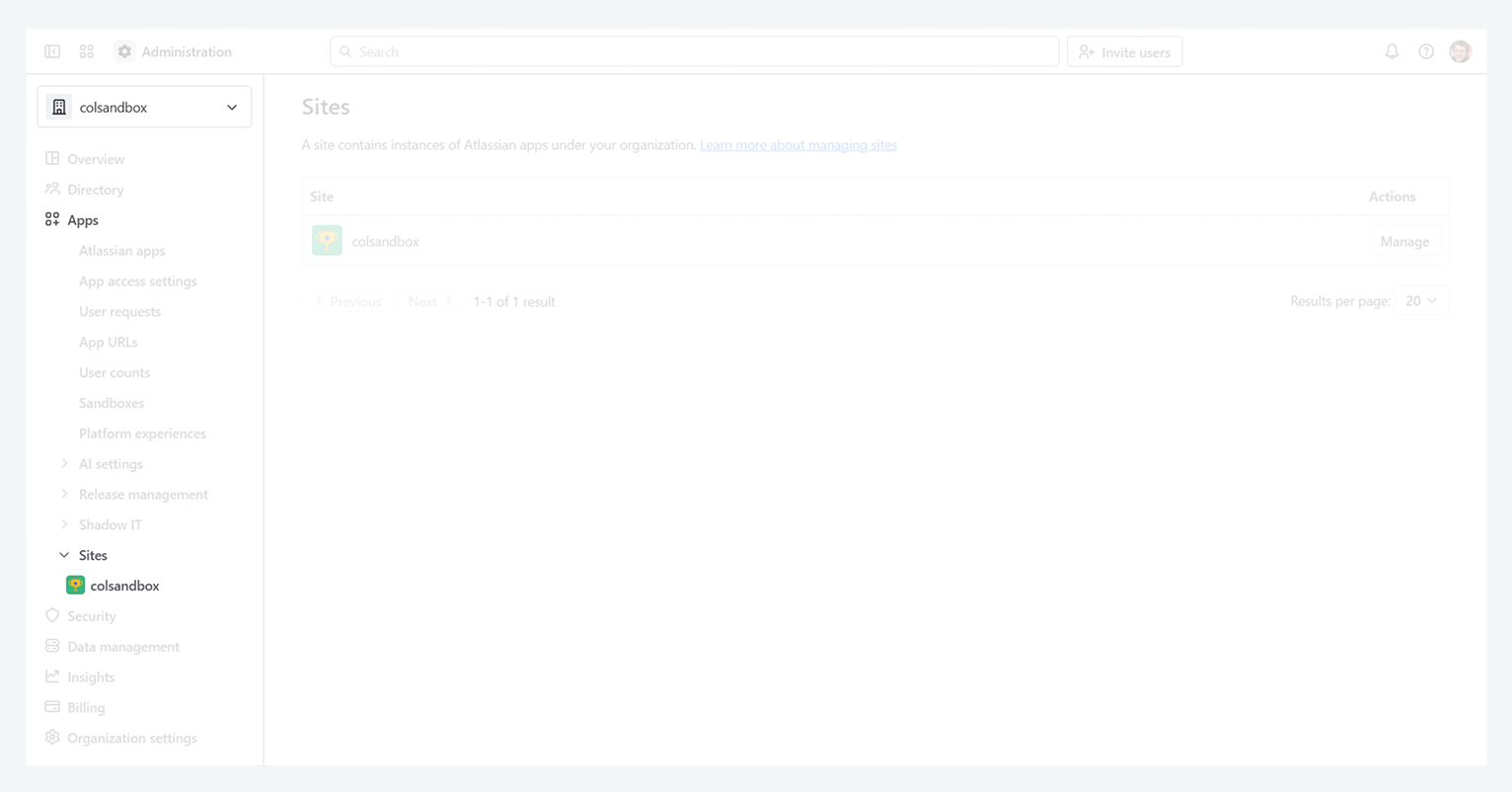Click the Site column header
Image resolution: width=1512 pixels, height=792 pixels.
coord(322,197)
